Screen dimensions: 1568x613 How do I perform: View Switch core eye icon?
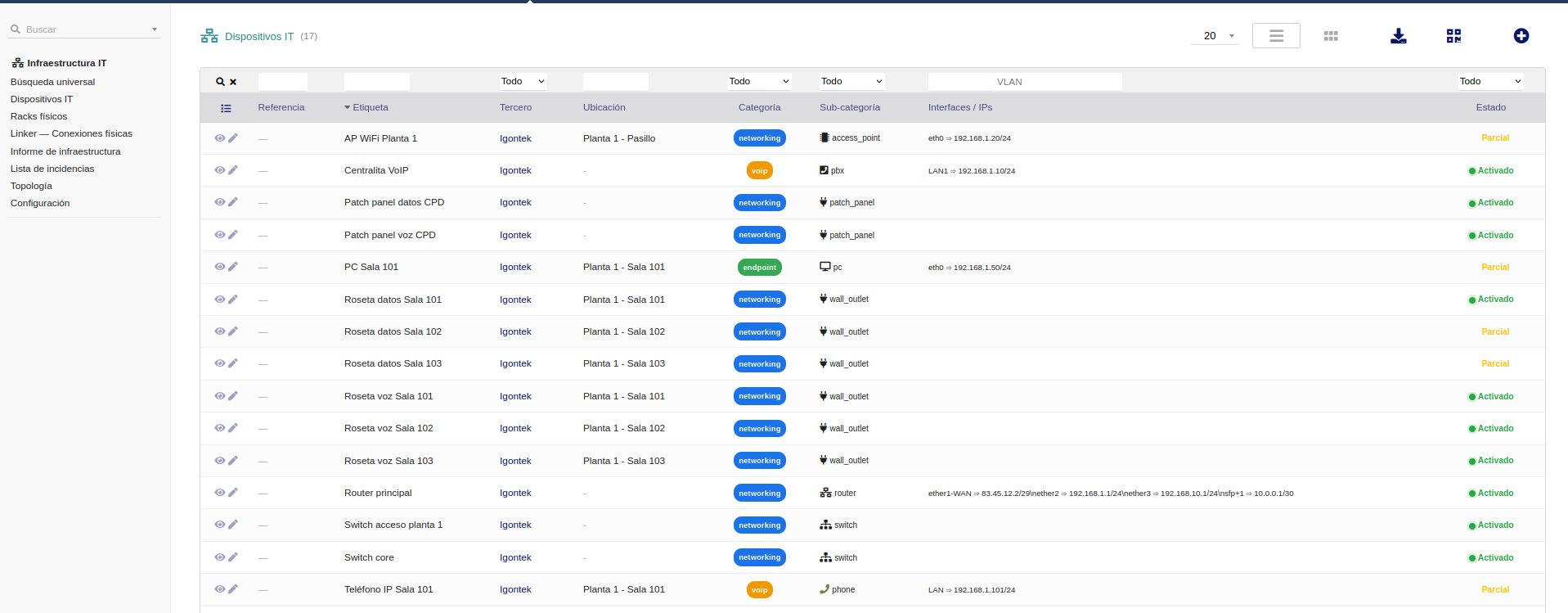(220, 557)
